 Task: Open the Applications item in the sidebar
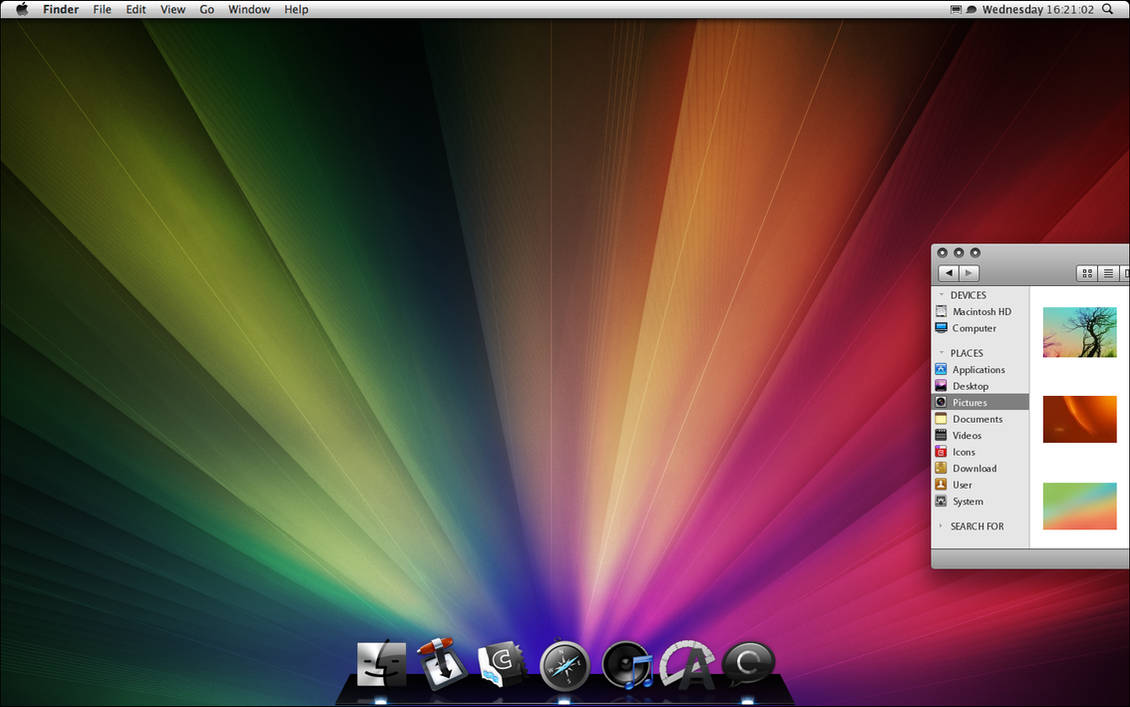[x=977, y=369]
